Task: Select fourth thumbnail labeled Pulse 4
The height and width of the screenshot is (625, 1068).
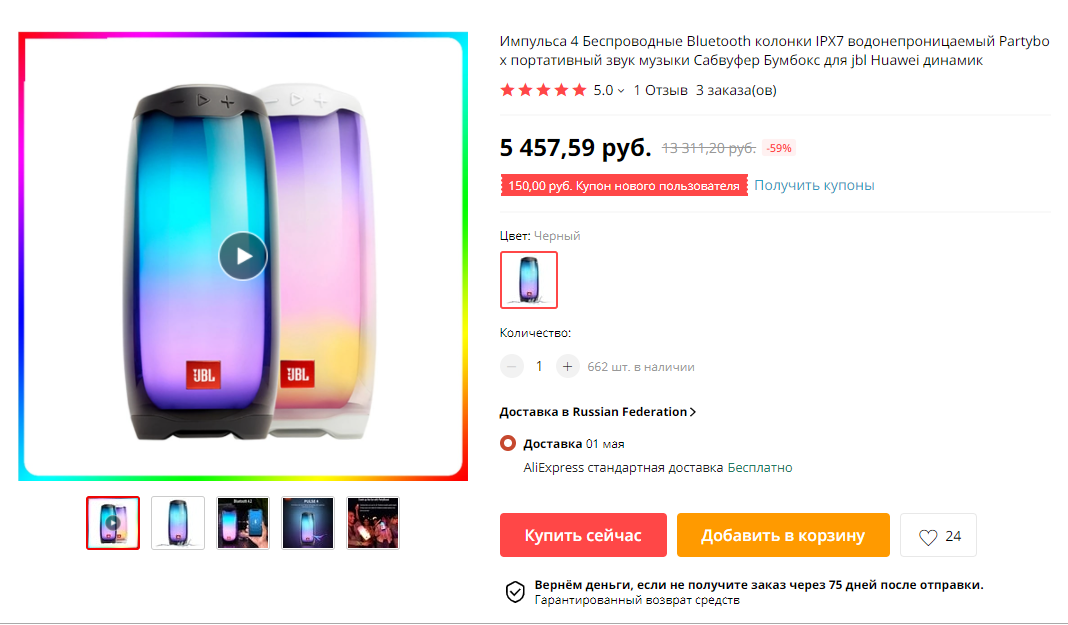Action: click(308, 523)
